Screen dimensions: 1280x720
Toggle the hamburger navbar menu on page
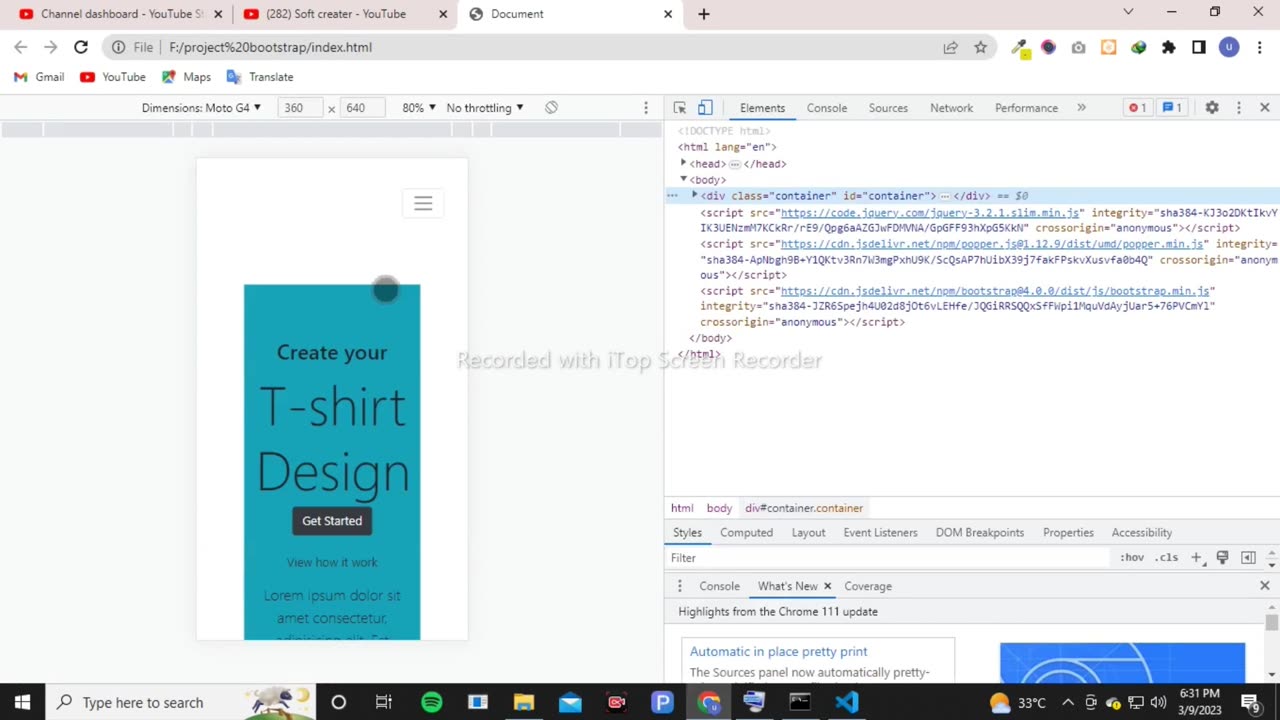click(x=423, y=203)
